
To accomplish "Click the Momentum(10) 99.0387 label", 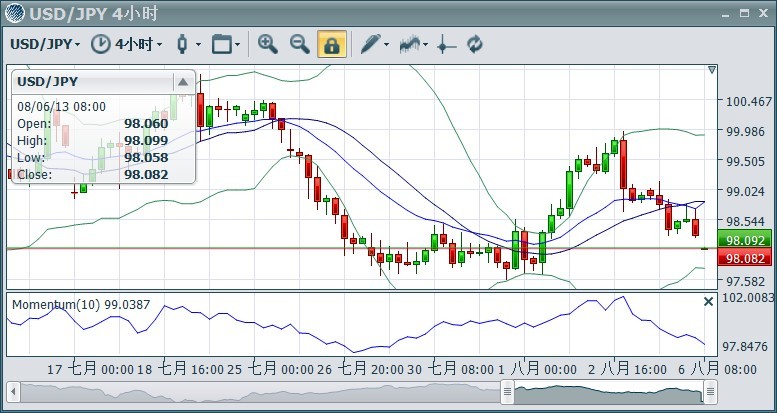I will [x=81, y=304].
